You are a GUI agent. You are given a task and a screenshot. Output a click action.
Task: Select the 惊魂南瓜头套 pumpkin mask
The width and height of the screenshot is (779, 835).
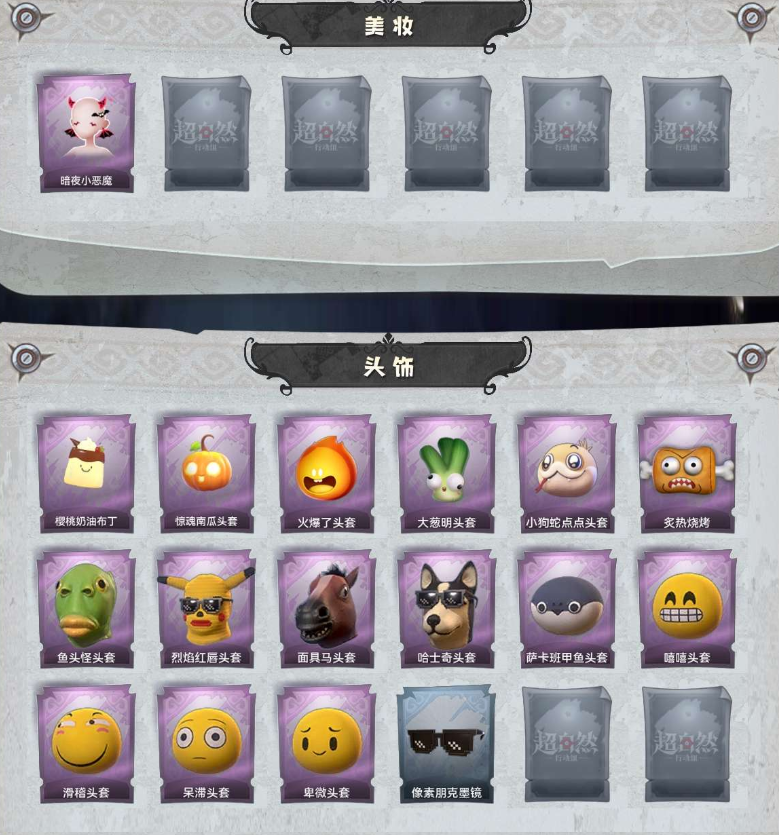[206, 474]
